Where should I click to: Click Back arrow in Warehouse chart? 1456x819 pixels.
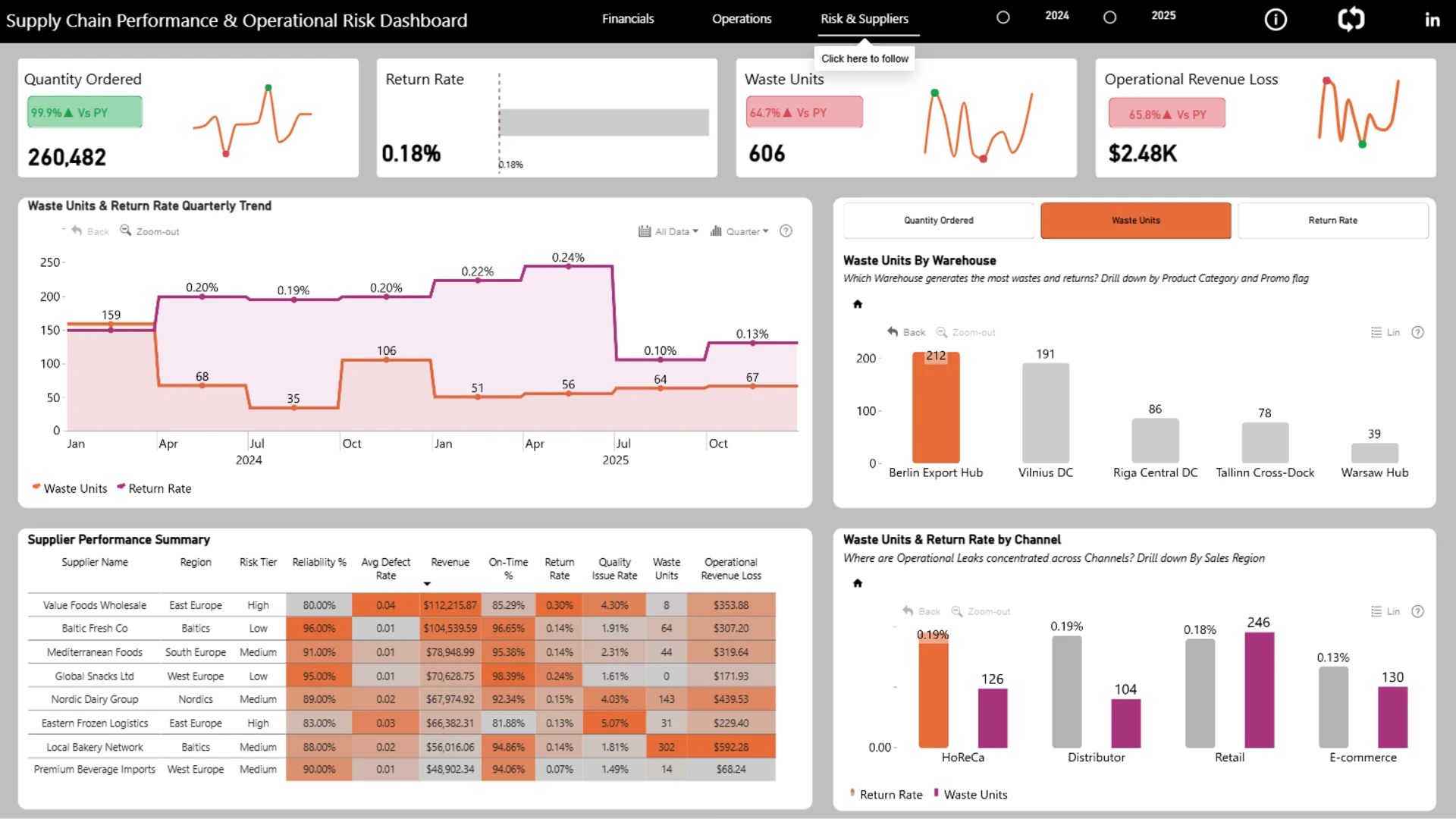pos(893,332)
